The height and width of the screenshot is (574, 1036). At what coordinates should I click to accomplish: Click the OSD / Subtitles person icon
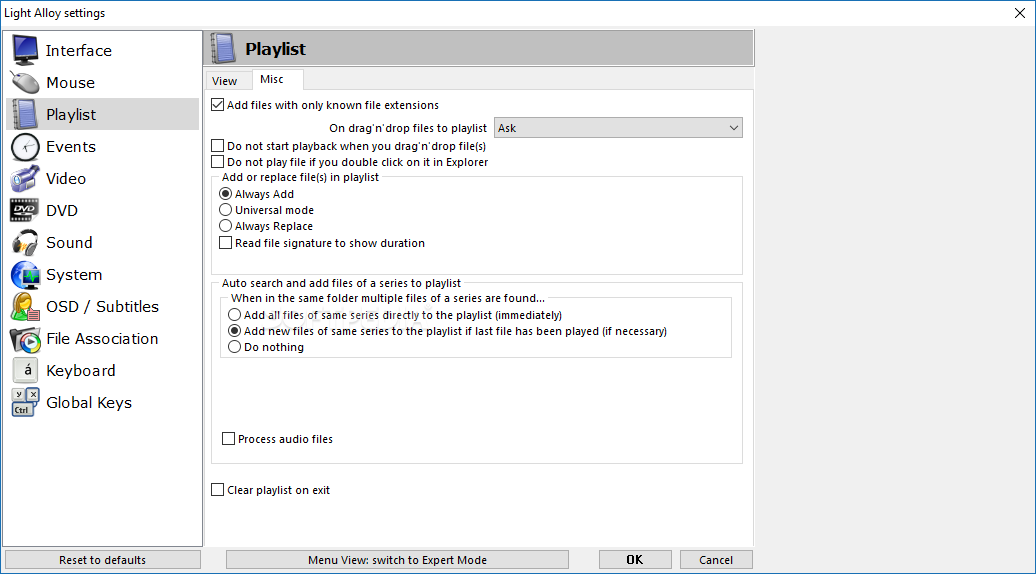(25, 306)
